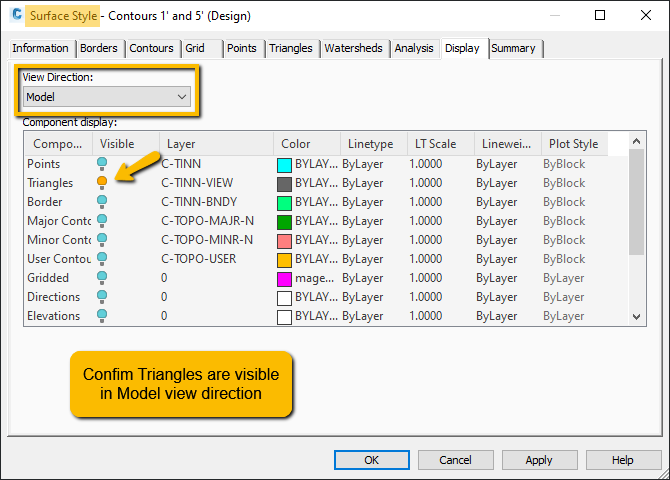Toggle Points visibility lightbulb

[102, 164]
